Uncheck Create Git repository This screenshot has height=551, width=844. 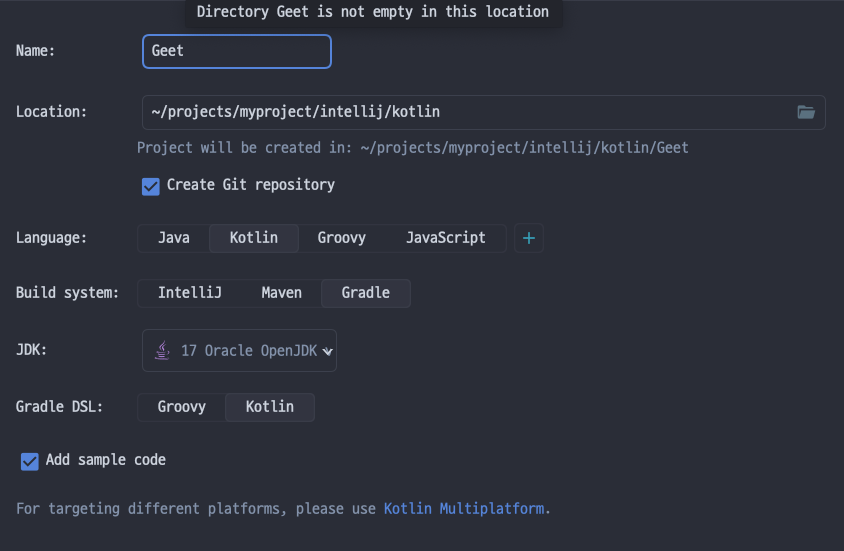point(151,186)
